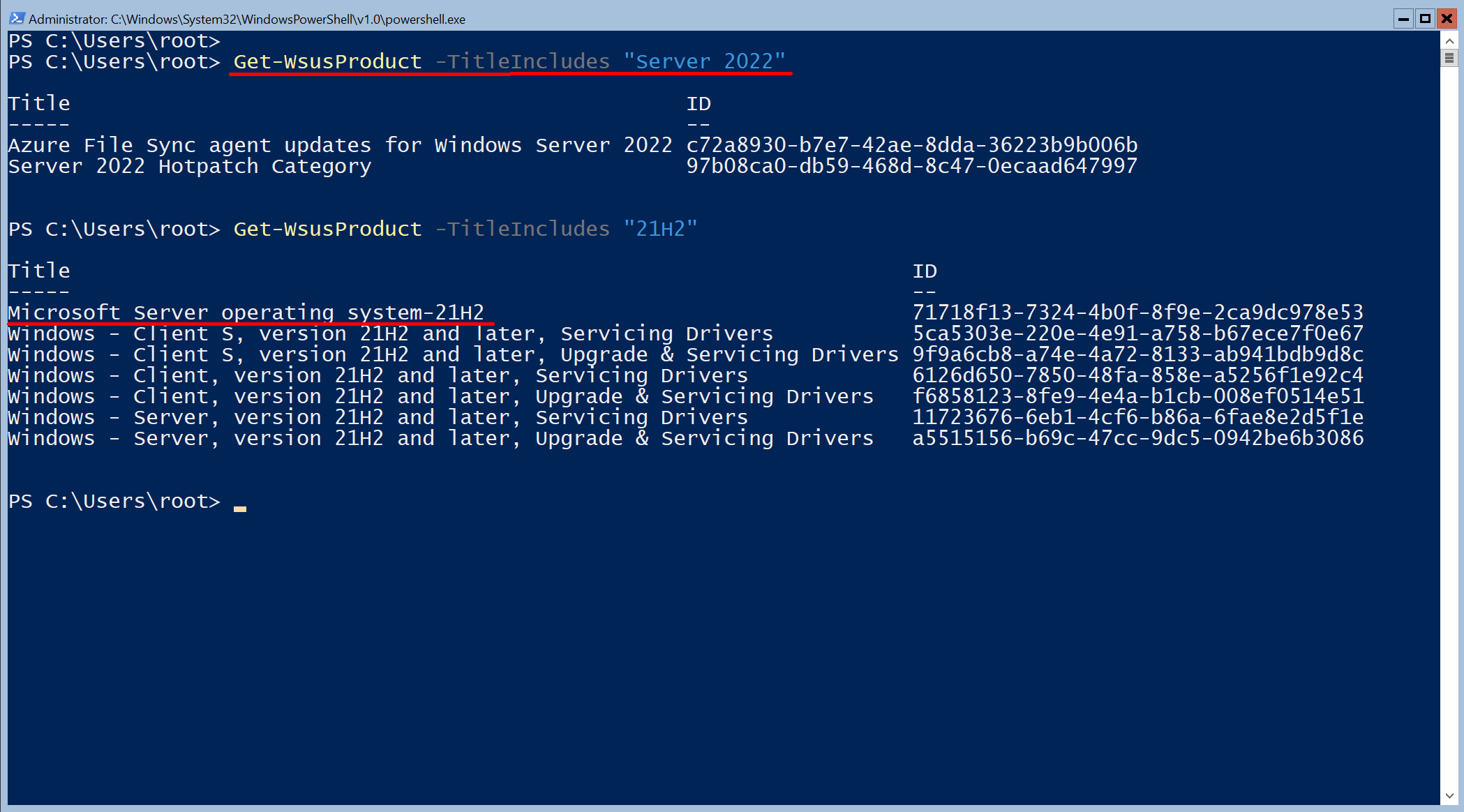Minimize the PowerShell window
Viewport: 1464px width, 812px height.
coord(1403,19)
